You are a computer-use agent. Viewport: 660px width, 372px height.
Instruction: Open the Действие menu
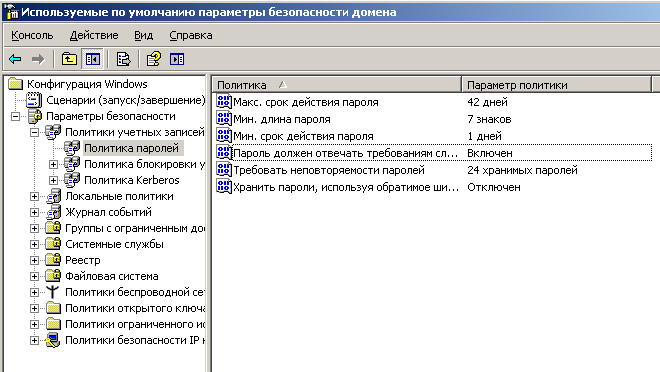pos(94,35)
